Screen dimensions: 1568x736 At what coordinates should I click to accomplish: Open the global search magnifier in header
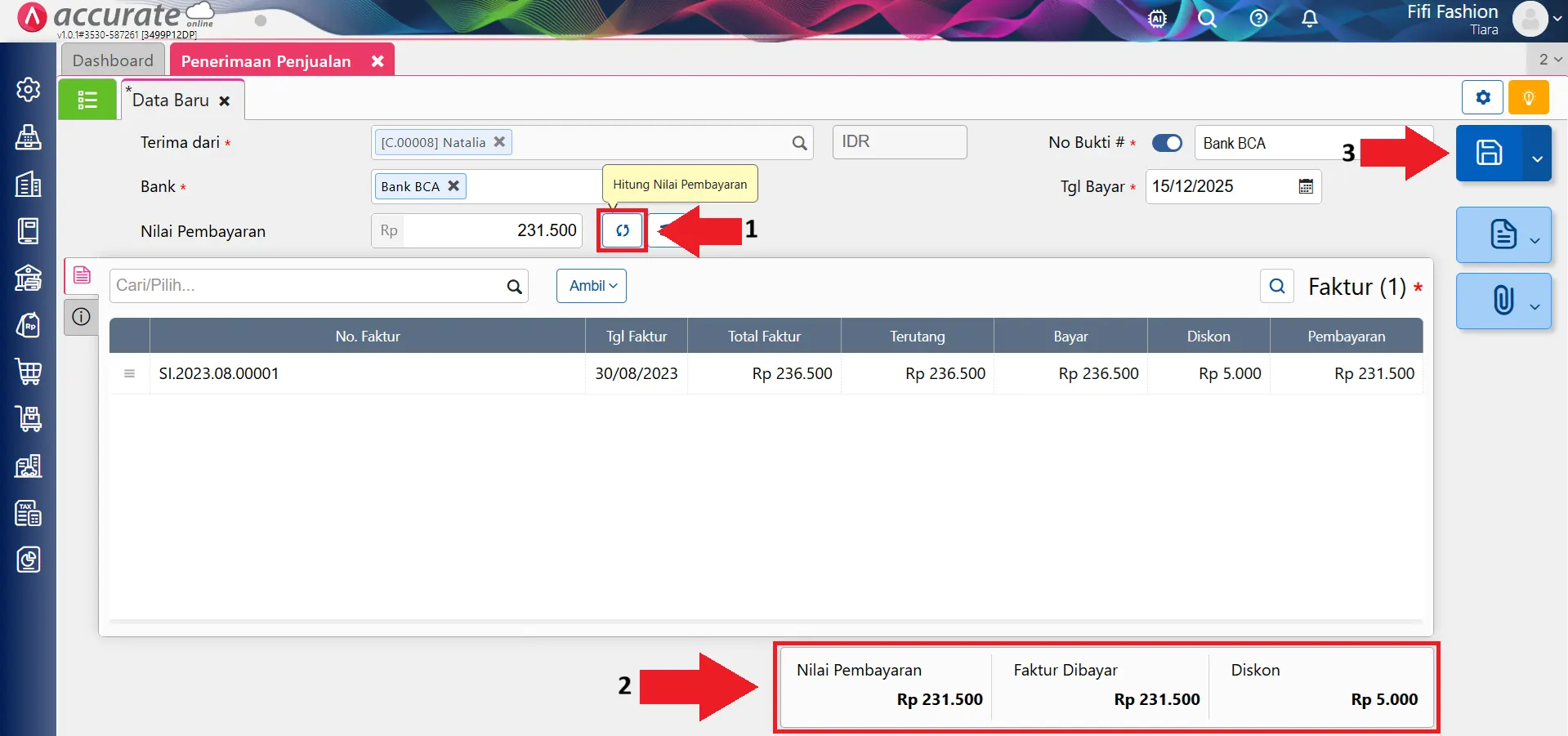point(1207,19)
